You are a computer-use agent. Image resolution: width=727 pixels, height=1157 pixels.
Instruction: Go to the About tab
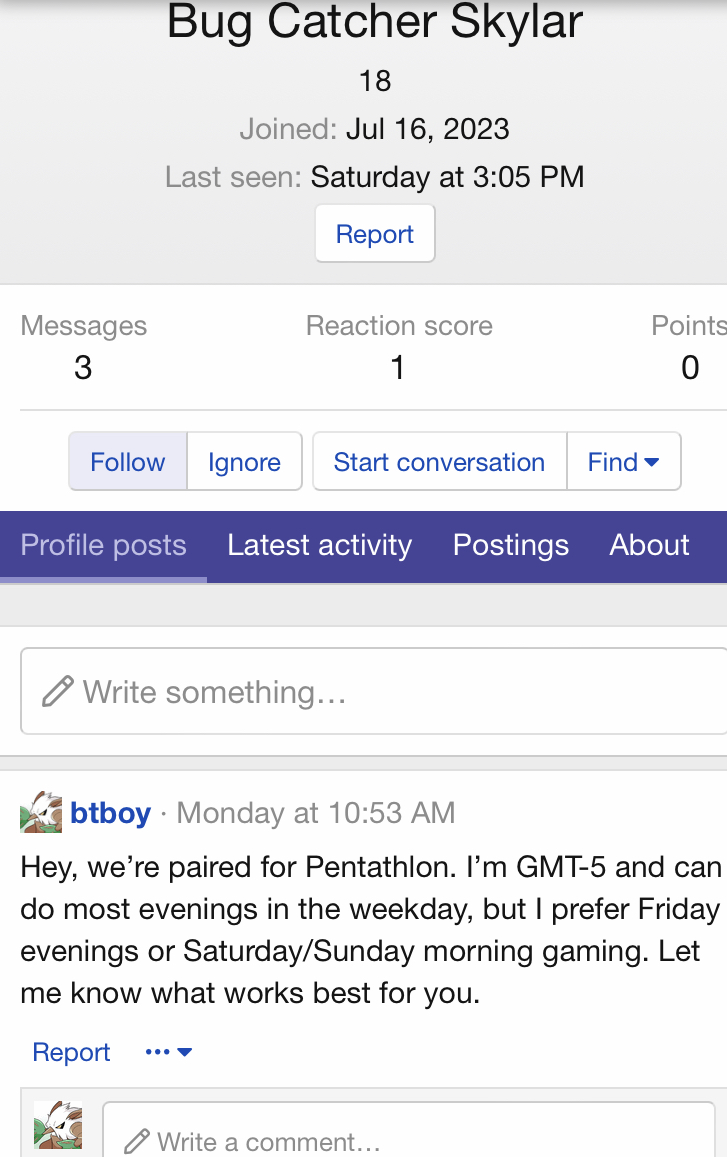point(649,545)
